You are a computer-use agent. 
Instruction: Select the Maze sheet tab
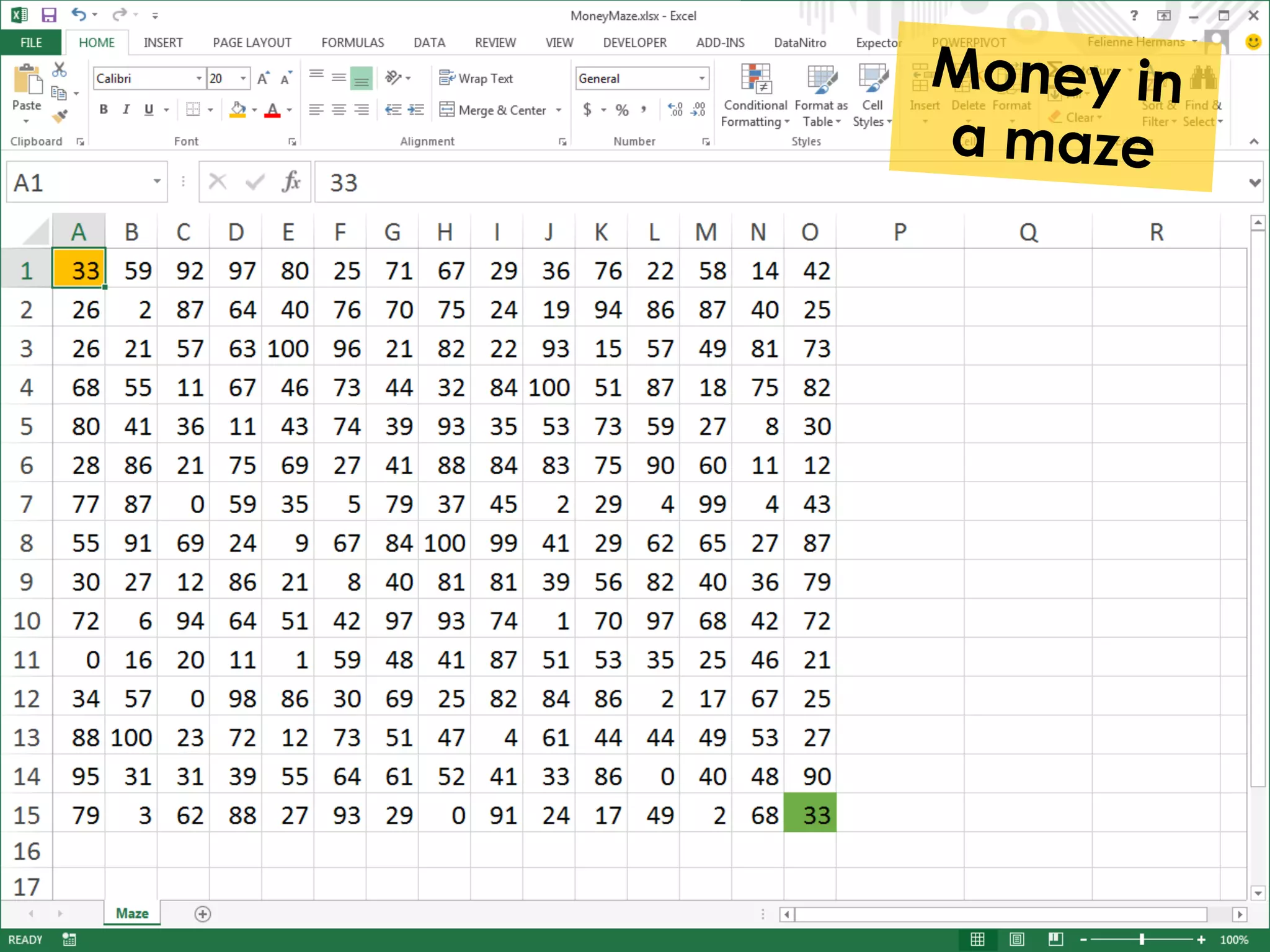click(x=132, y=913)
